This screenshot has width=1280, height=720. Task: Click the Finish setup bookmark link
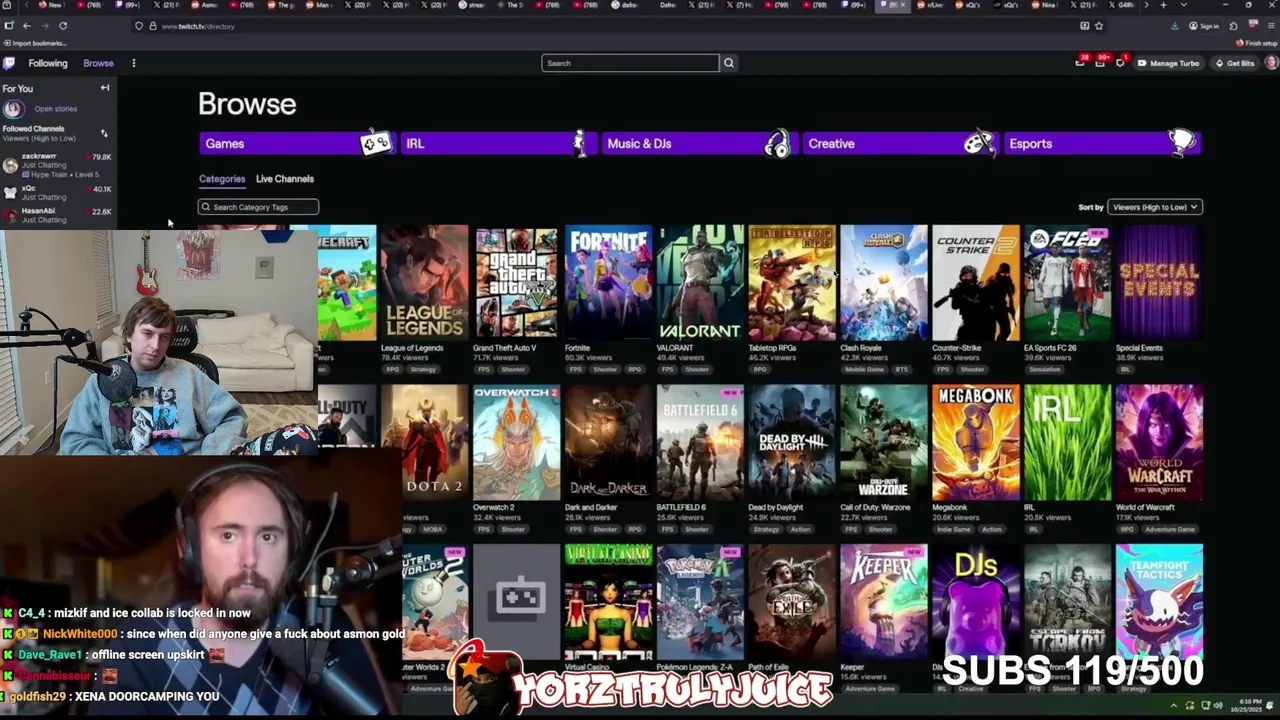pyautogui.click(x=1257, y=43)
